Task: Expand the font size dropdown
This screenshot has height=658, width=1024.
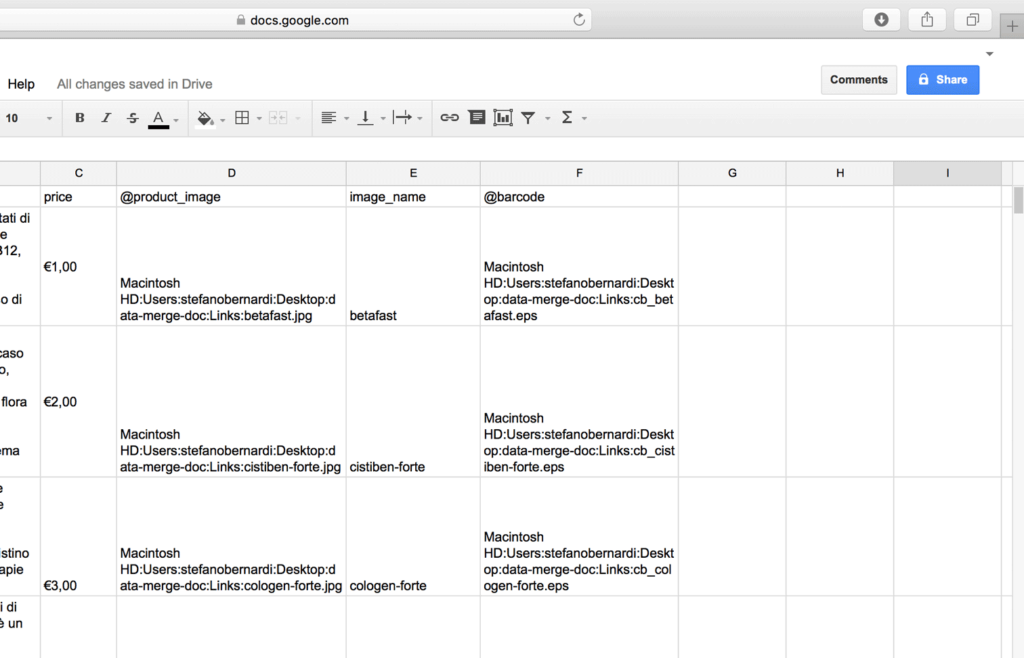Action: click(x=49, y=119)
